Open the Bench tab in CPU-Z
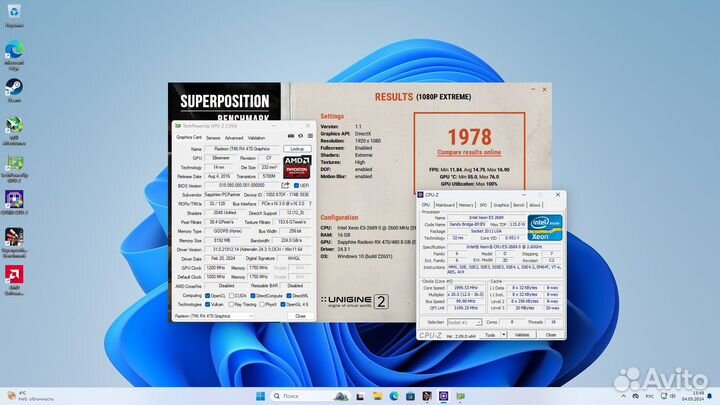 click(518, 205)
